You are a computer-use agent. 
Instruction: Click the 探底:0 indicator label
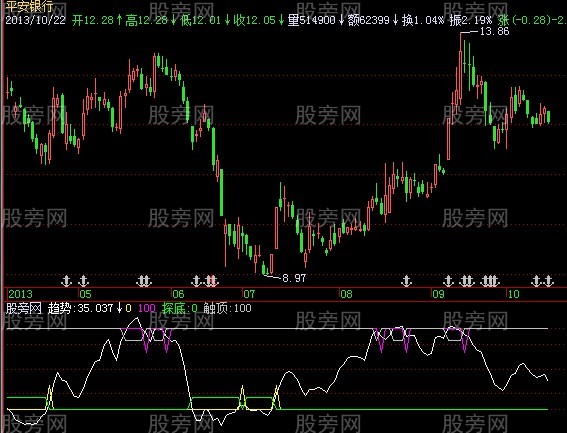pyautogui.click(x=180, y=309)
